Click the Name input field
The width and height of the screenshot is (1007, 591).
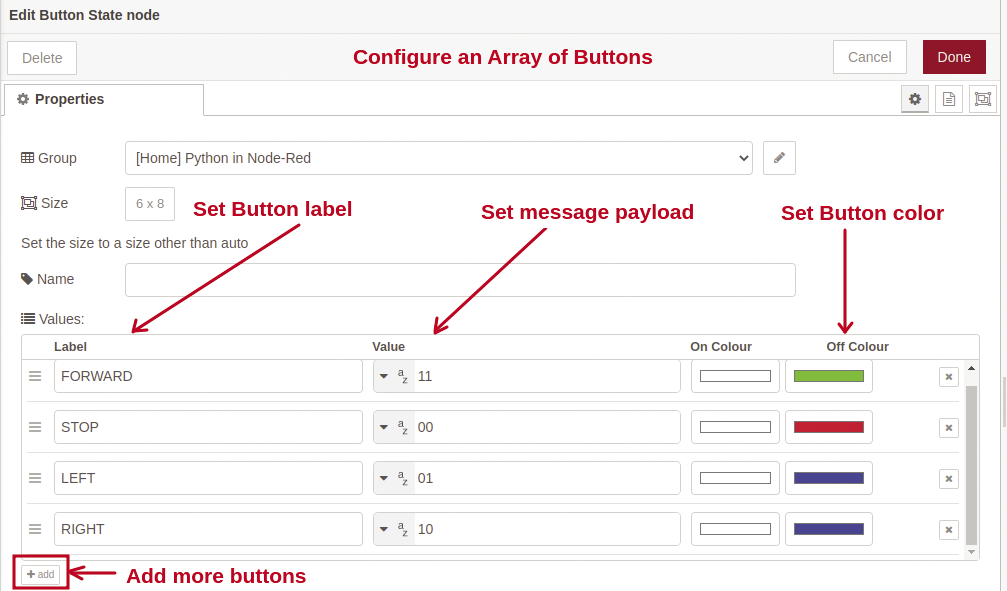460,280
